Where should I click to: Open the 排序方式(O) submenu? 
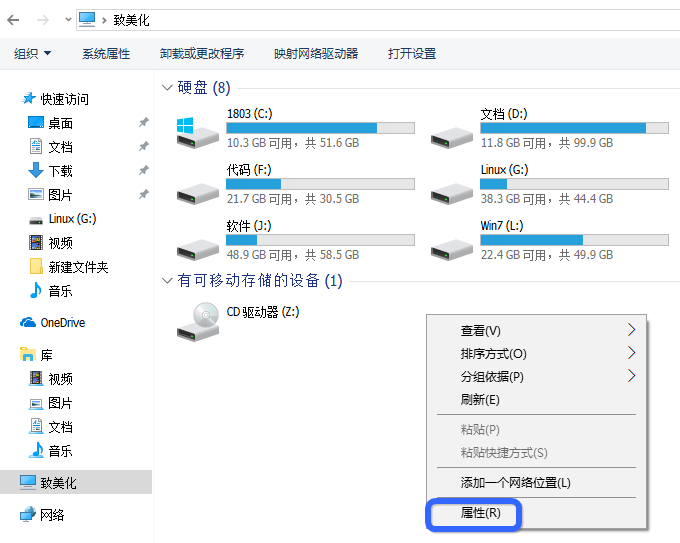pyautogui.click(x=536, y=353)
